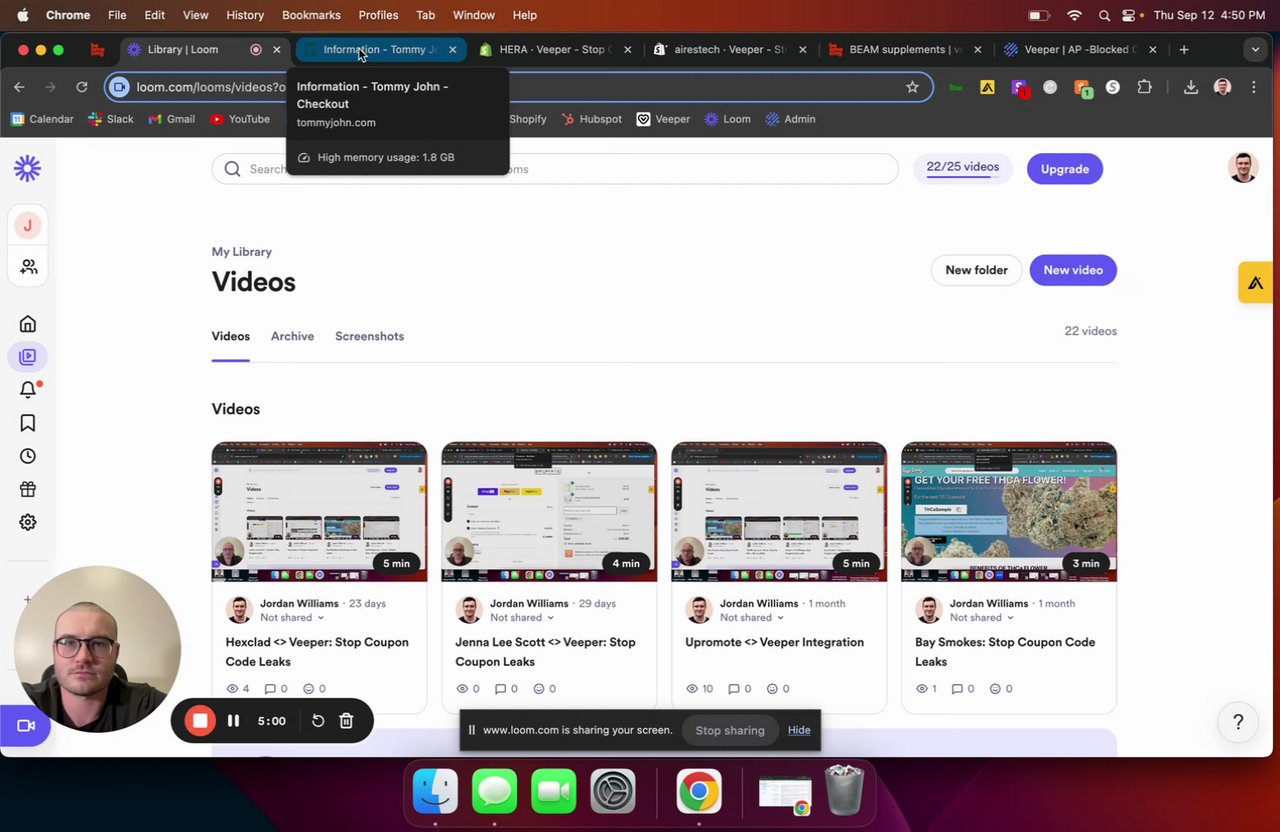Click the invite teammates people icon
Viewport: 1280px width, 832px height.
coord(28,267)
